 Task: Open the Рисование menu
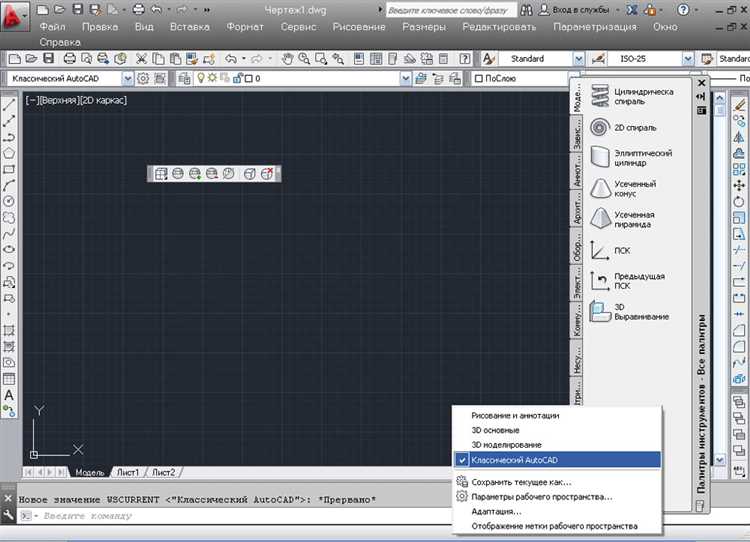359,27
